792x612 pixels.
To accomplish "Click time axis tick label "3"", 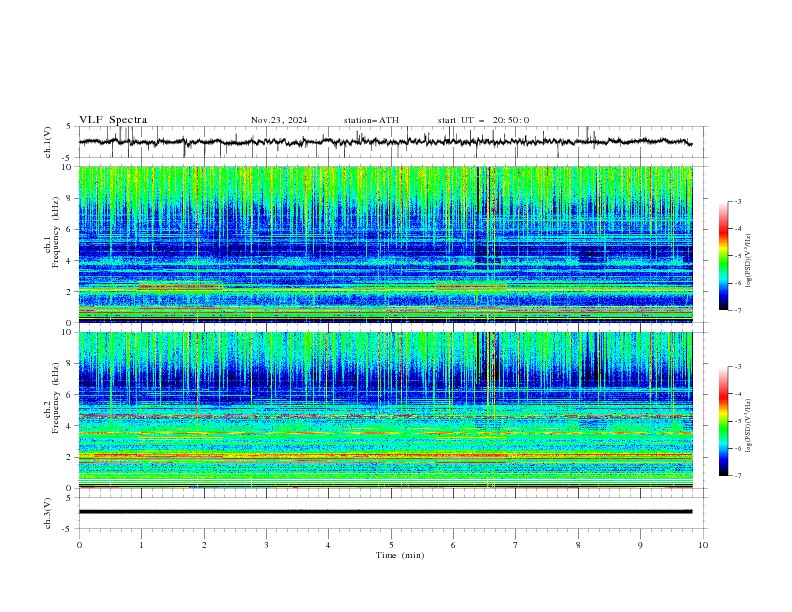I will tap(266, 545).
